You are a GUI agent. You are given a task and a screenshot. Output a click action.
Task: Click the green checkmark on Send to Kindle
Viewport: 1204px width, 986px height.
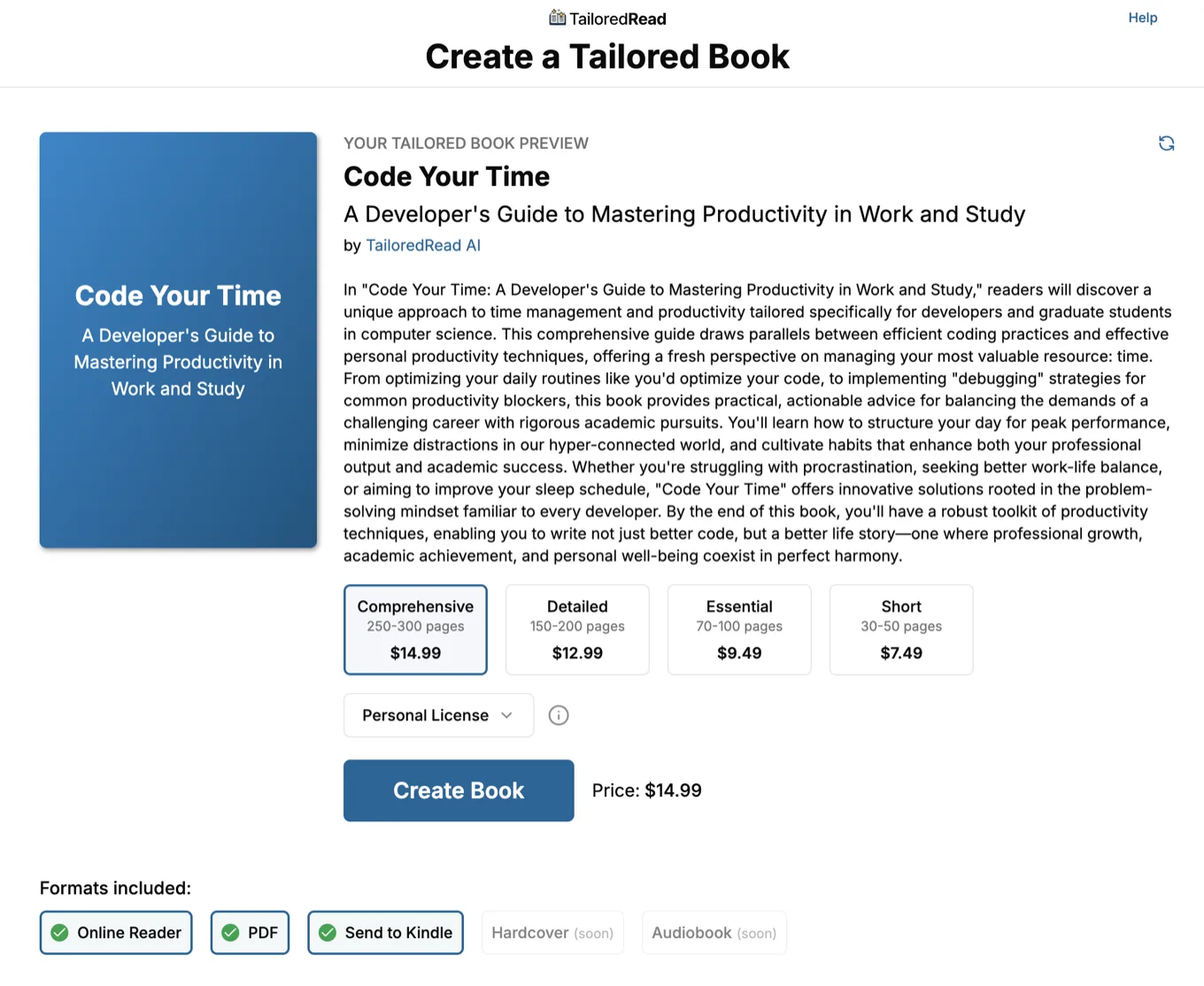click(x=328, y=932)
